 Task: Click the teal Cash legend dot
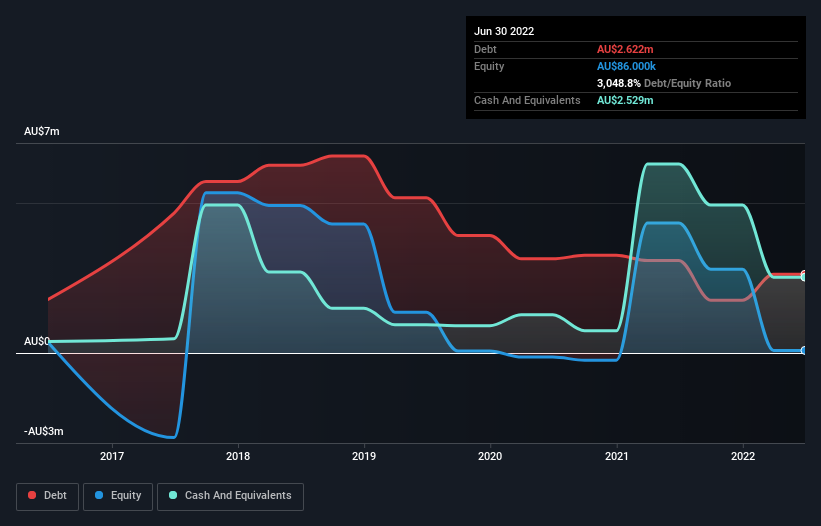click(173, 495)
